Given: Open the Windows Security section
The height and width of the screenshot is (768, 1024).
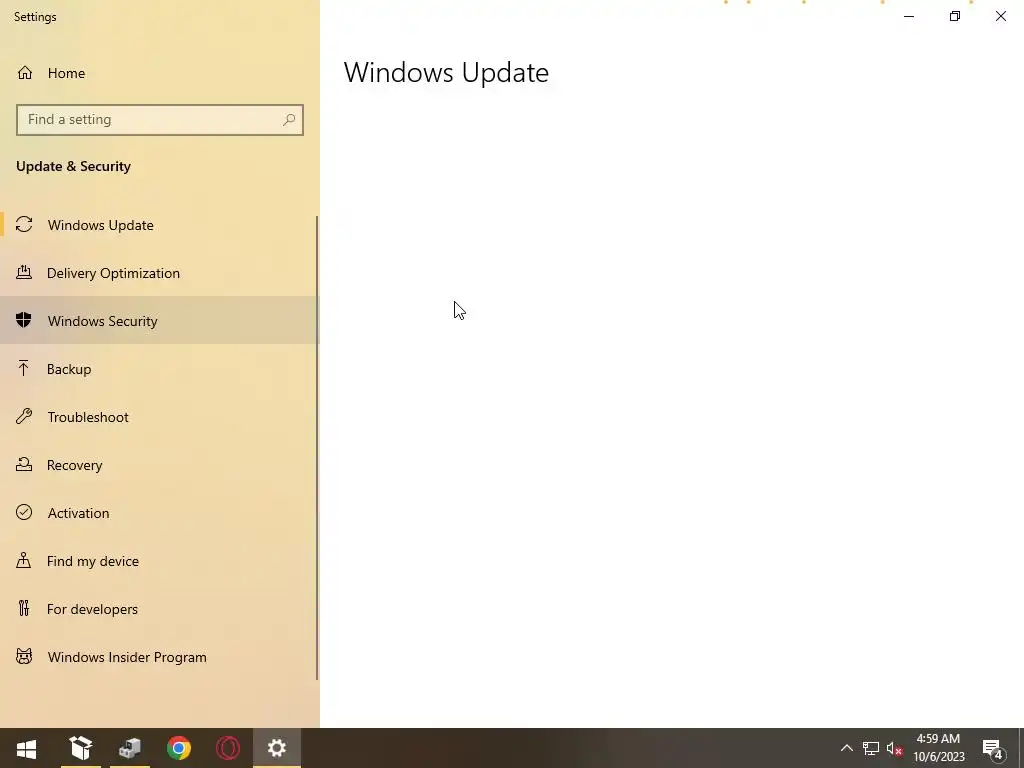Looking at the screenshot, I should coord(160,321).
